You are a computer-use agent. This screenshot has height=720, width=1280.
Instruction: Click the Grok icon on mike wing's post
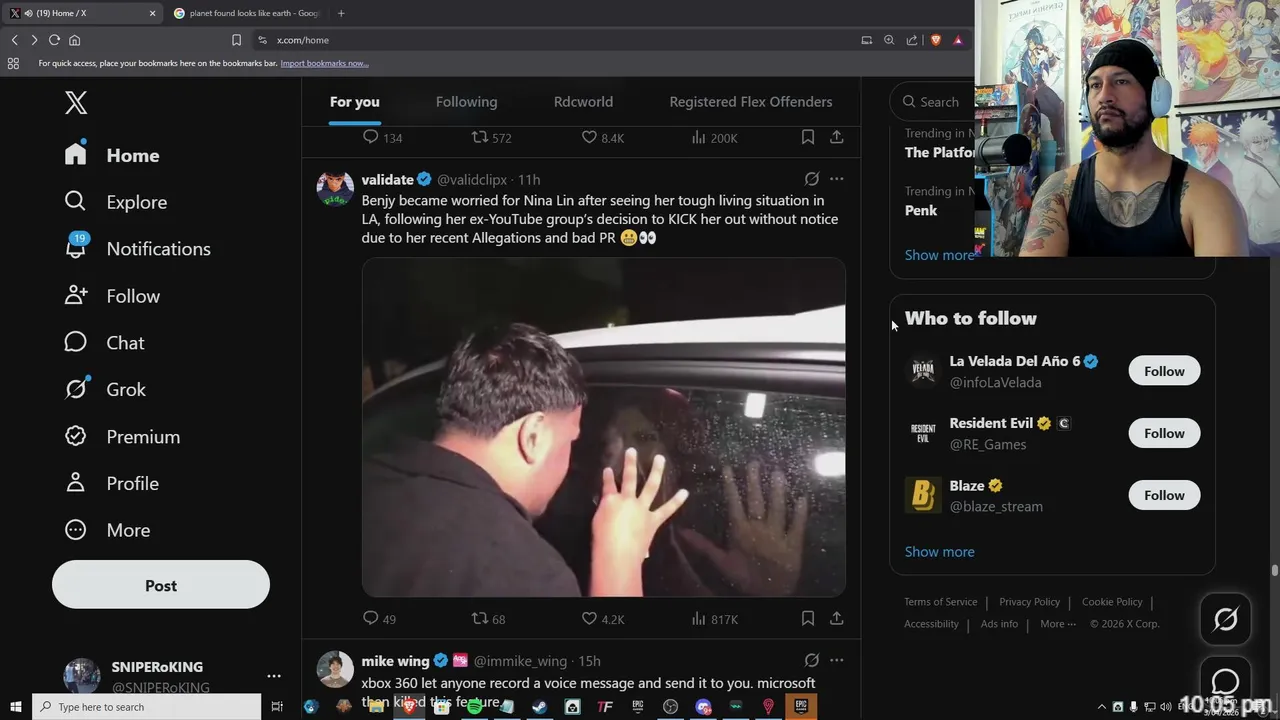812,660
